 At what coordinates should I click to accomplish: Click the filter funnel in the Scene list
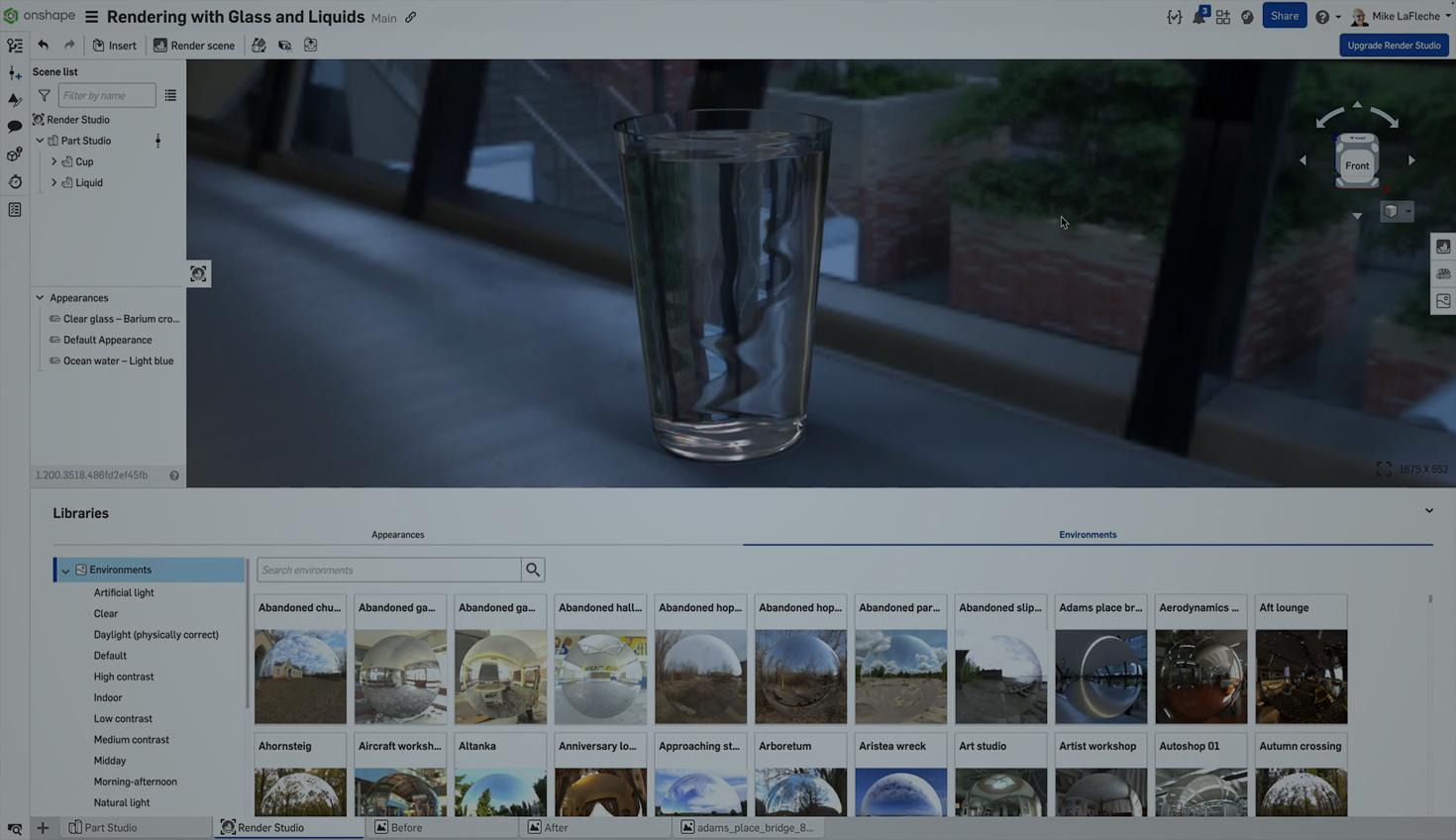pyautogui.click(x=44, y=95)
